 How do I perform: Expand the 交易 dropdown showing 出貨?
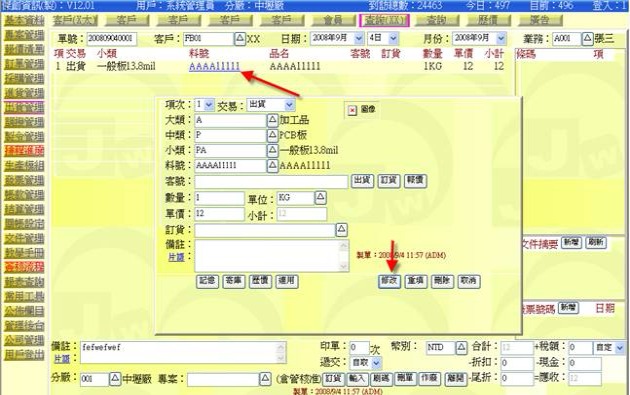point(289,105)
